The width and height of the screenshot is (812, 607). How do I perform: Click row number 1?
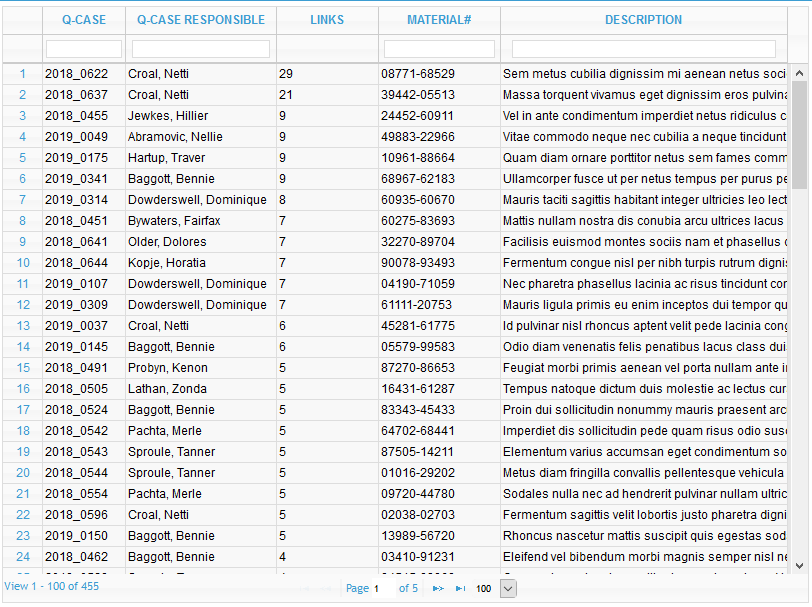[23, 74]
